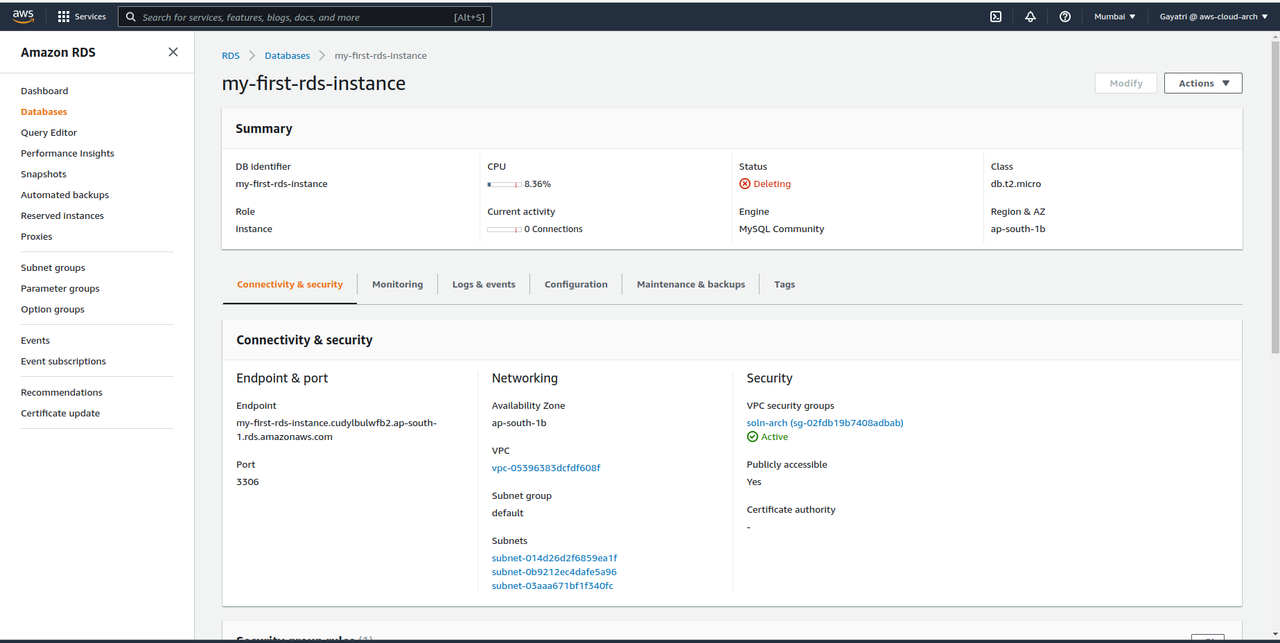Open Subnet groups in the sidebar

[x=53, y=268]
